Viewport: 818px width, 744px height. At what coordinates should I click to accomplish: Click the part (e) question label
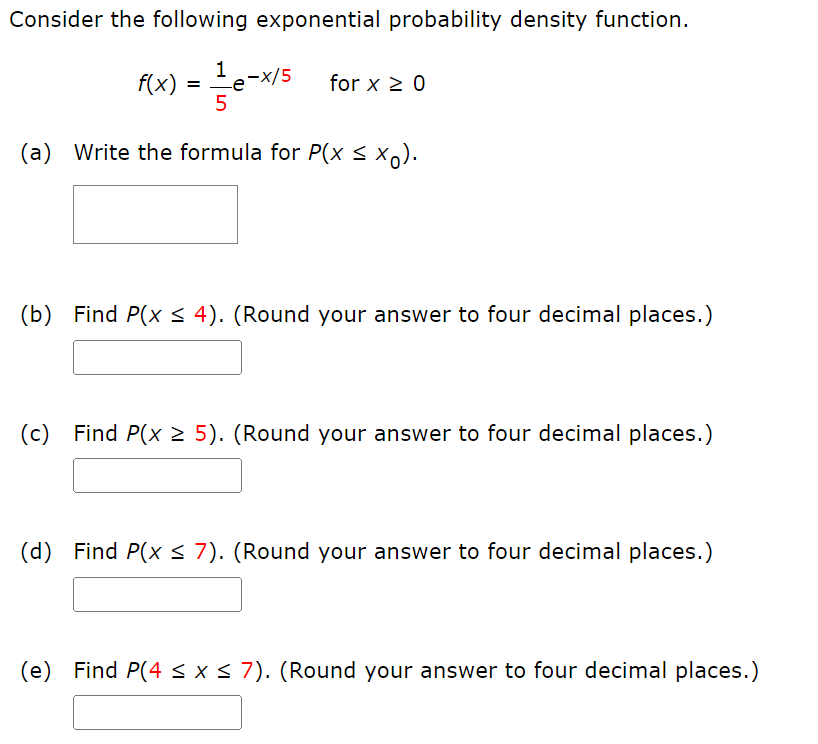click(36, 670)
